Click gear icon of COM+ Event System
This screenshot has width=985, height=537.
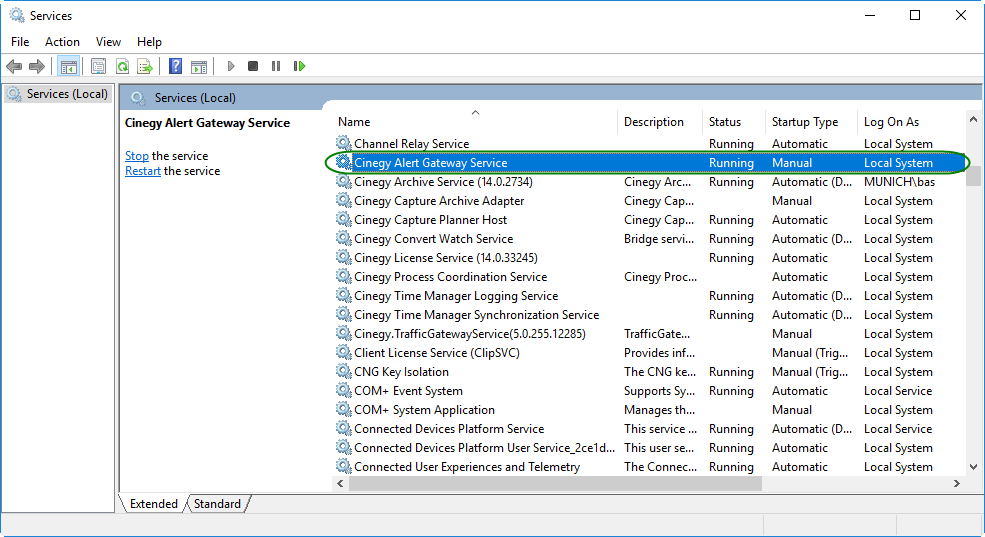tap(344, 390)
